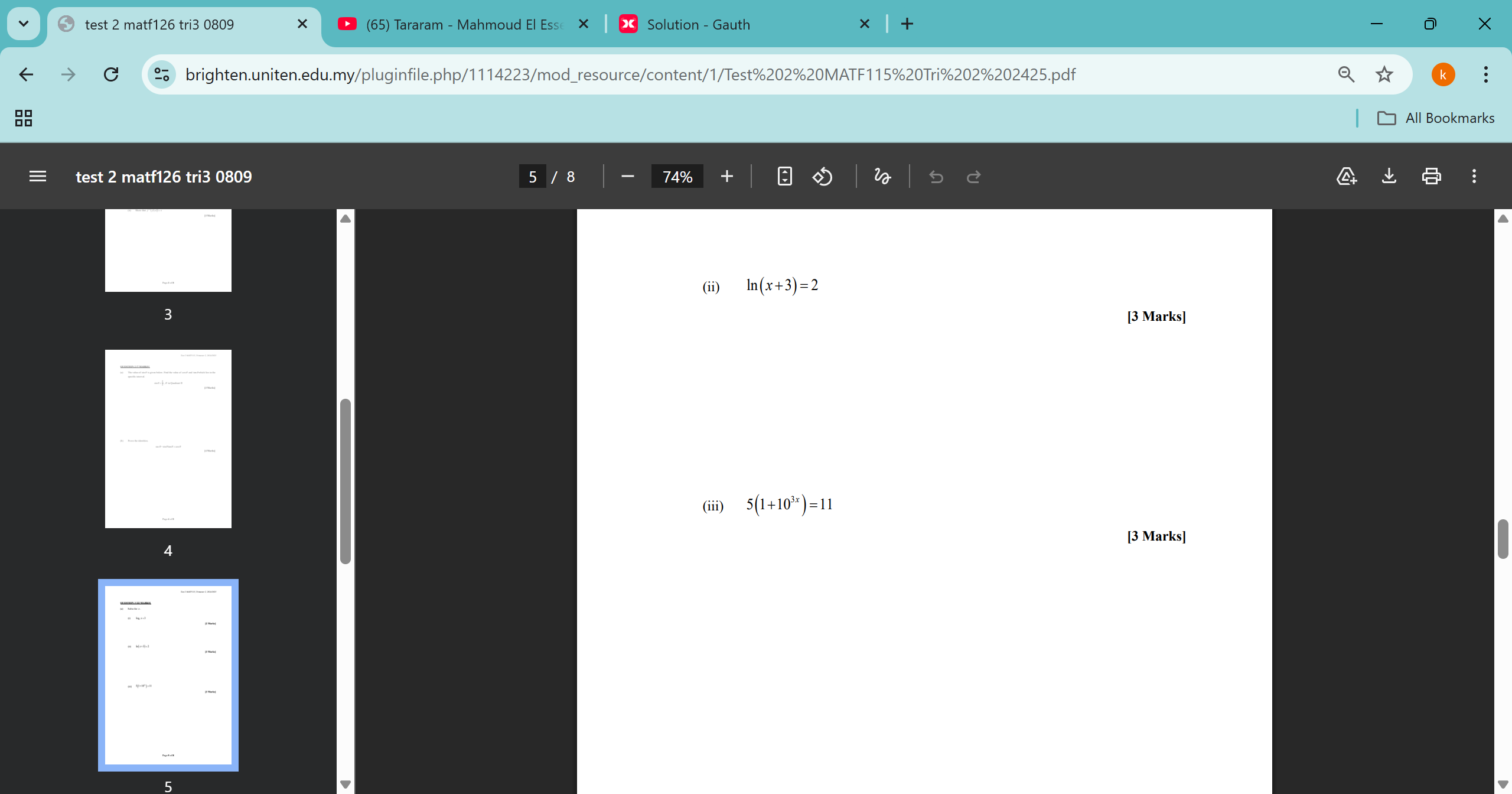Select the draw annotation tool
1512x794 pixels.
(882, 177)
